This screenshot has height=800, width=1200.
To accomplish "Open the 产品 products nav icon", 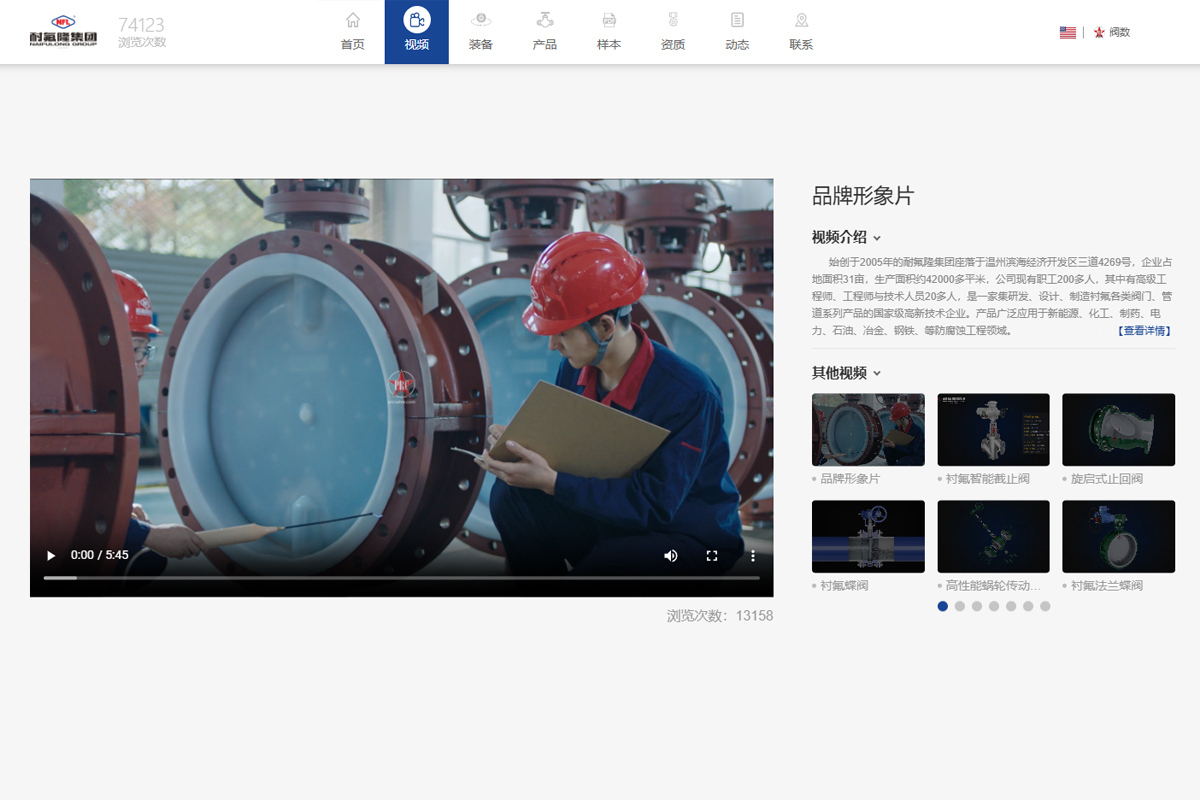I will (544, 21).
